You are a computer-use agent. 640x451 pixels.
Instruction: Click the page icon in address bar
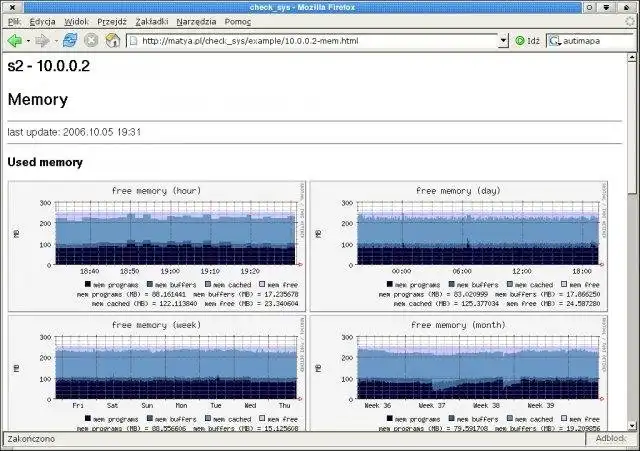tap(133, 41)
